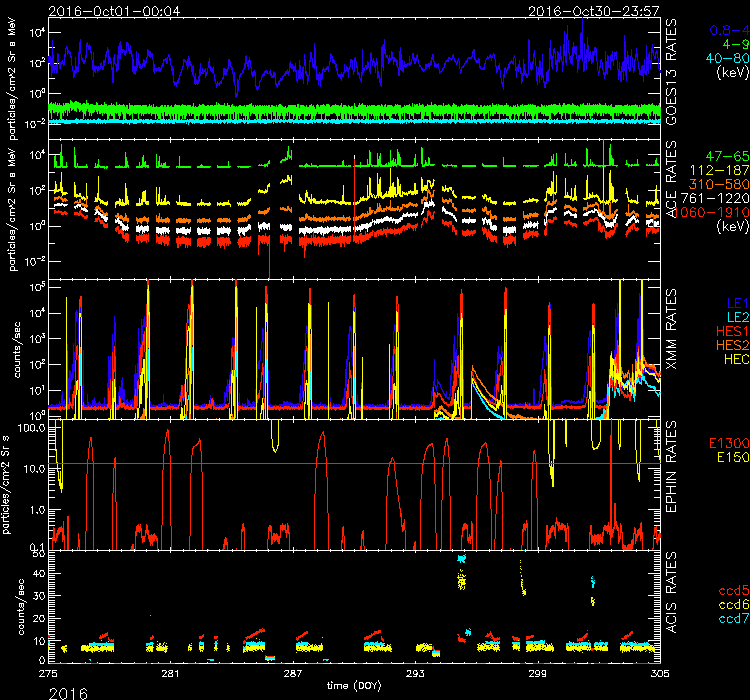Click the cyan ccd7 cluster near 50 counts
750x700 pixels.
coord(462,558)
